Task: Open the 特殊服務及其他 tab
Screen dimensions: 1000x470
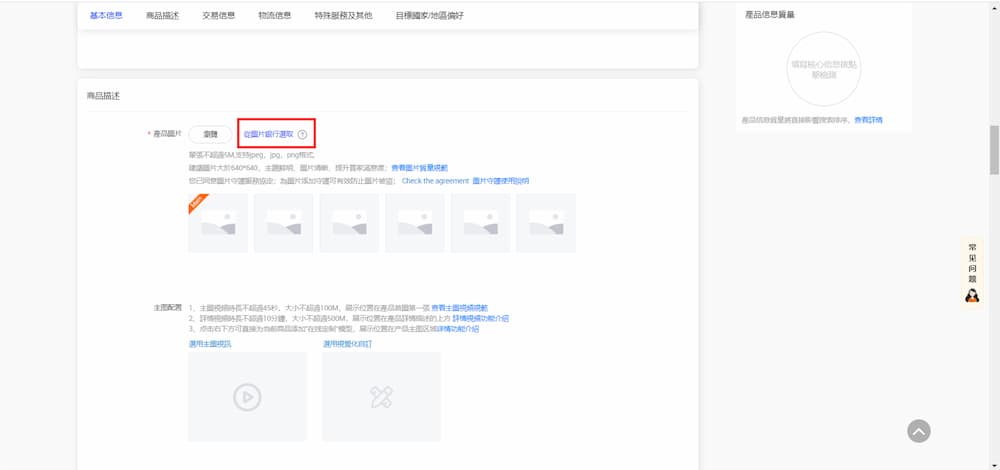Action: coord(343,16)
